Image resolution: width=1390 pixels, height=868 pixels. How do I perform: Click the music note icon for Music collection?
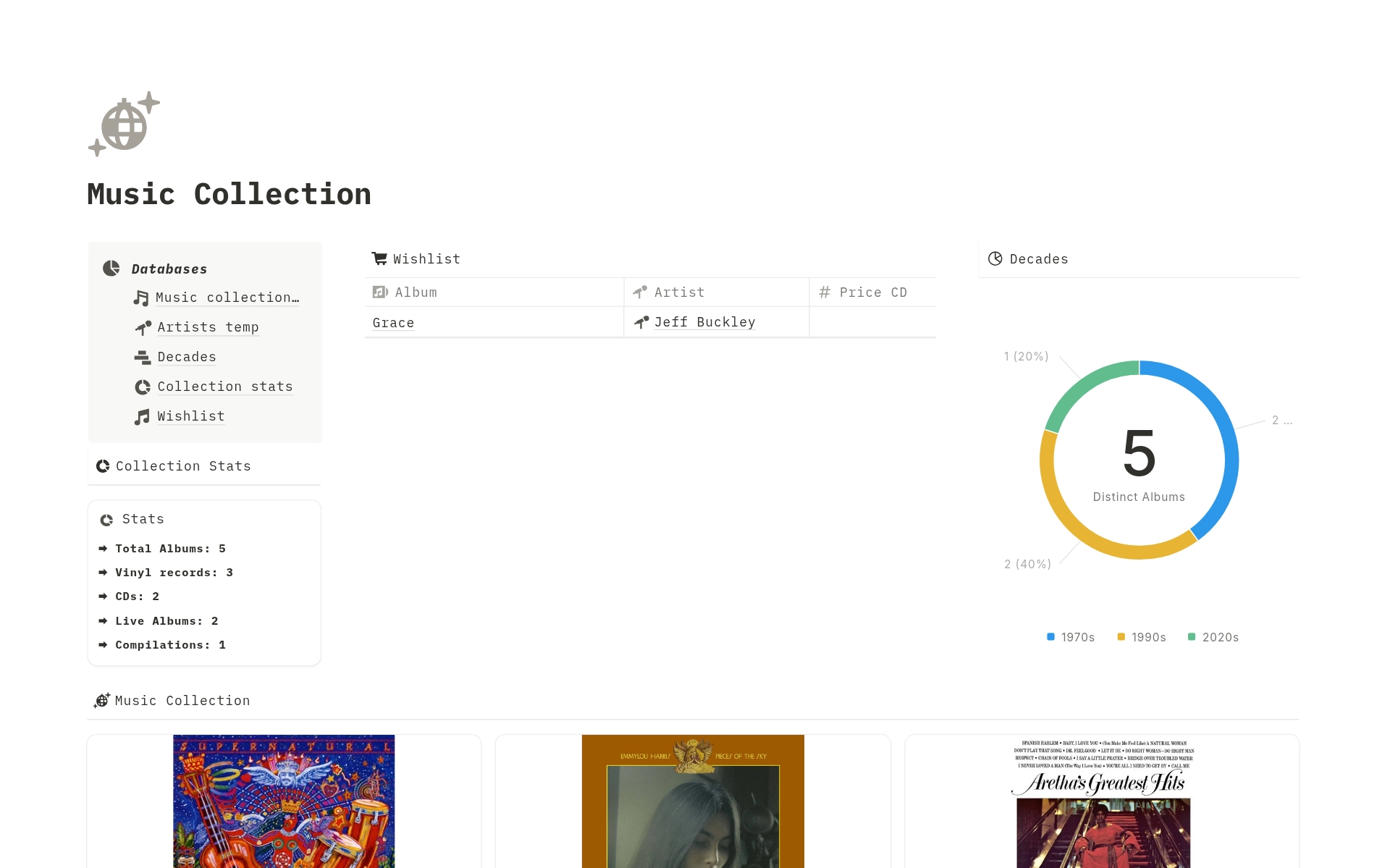141,298
